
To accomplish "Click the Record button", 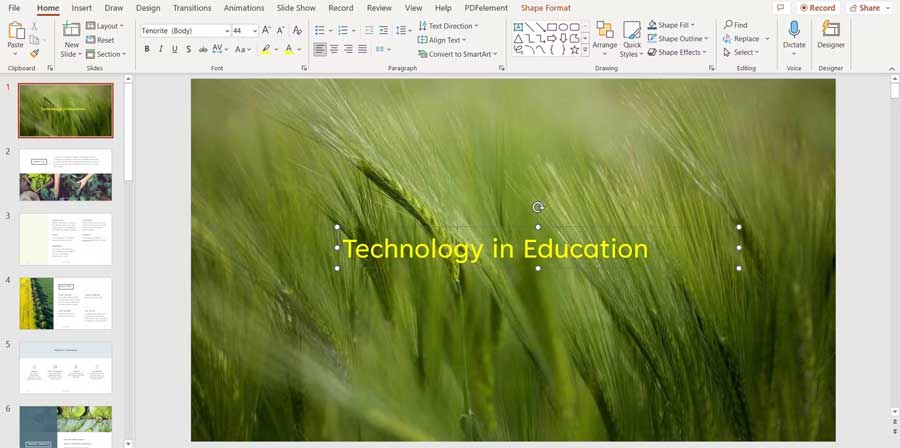I will (817, 8).
